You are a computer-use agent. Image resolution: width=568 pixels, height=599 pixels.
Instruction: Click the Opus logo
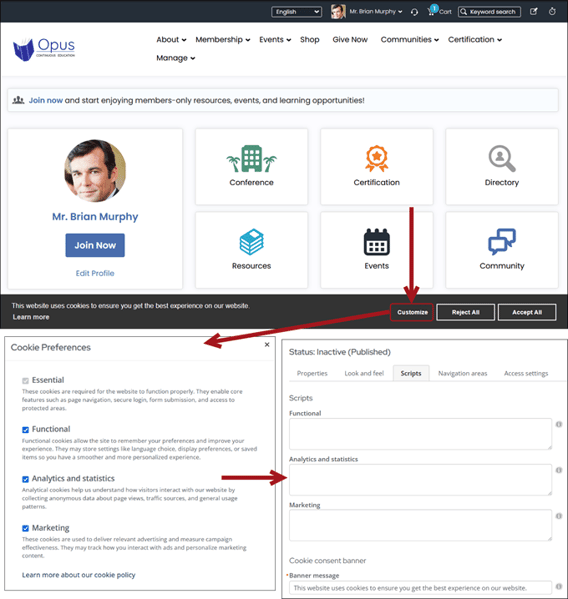pyautogui.click(x=44, y=49)
